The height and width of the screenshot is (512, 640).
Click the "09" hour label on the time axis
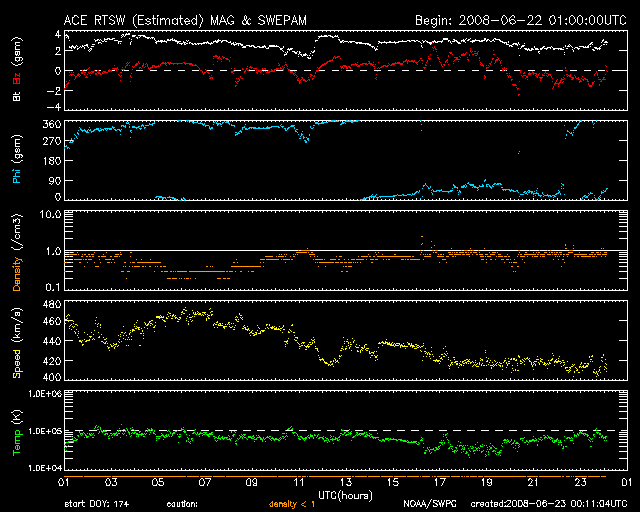pos(252,483)
